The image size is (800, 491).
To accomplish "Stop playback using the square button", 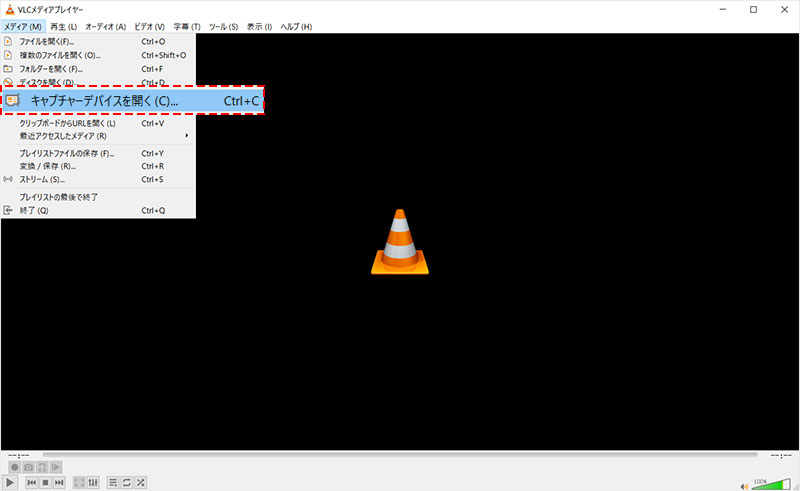I will tap(45, 482).
